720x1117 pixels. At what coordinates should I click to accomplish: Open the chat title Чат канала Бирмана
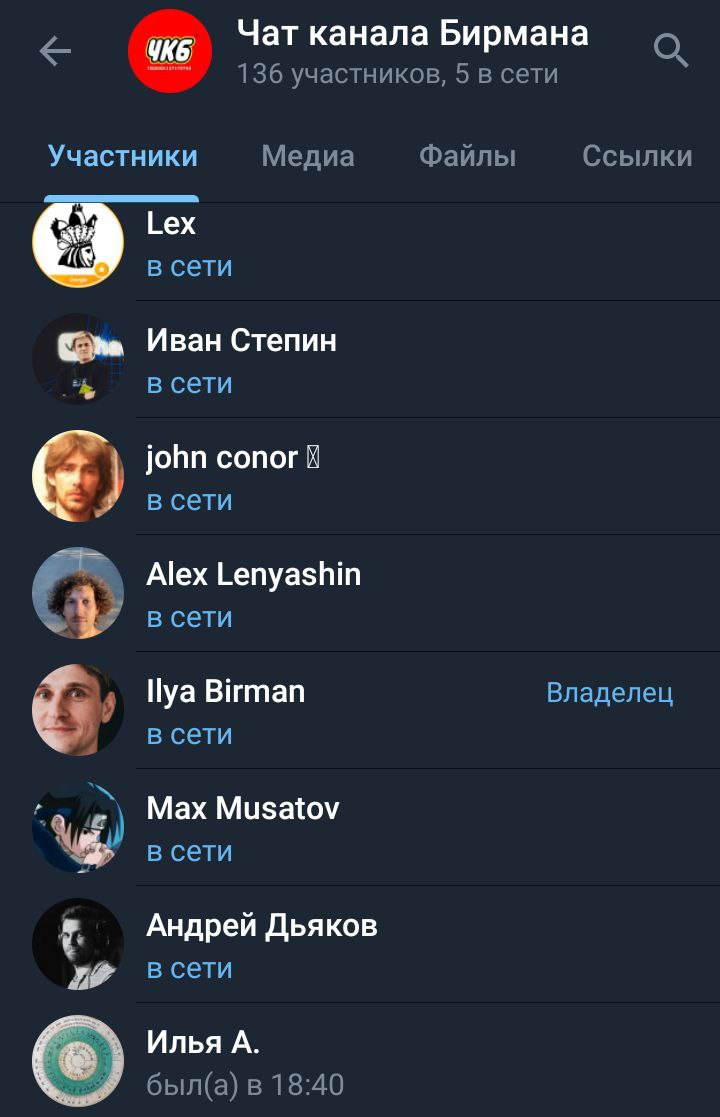(x=412, y=33)
